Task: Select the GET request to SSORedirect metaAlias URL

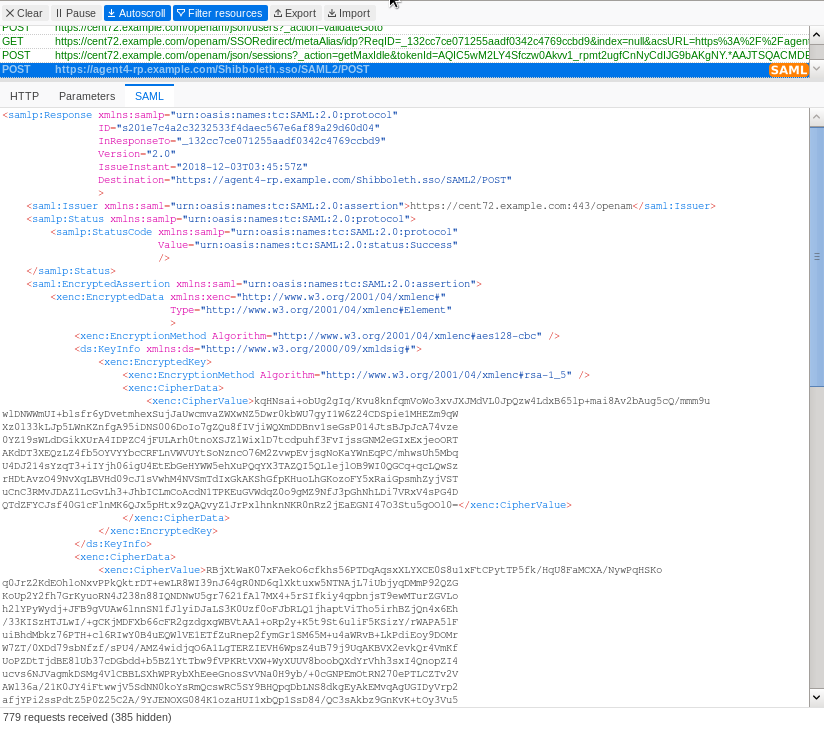Action: [300, 42]
